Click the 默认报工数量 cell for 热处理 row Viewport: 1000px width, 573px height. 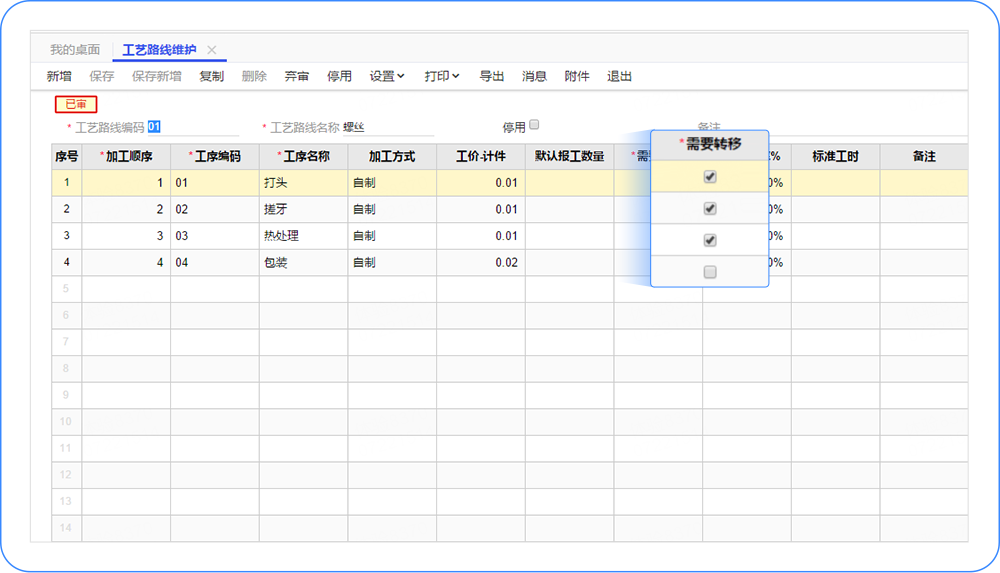click(570, 236)
